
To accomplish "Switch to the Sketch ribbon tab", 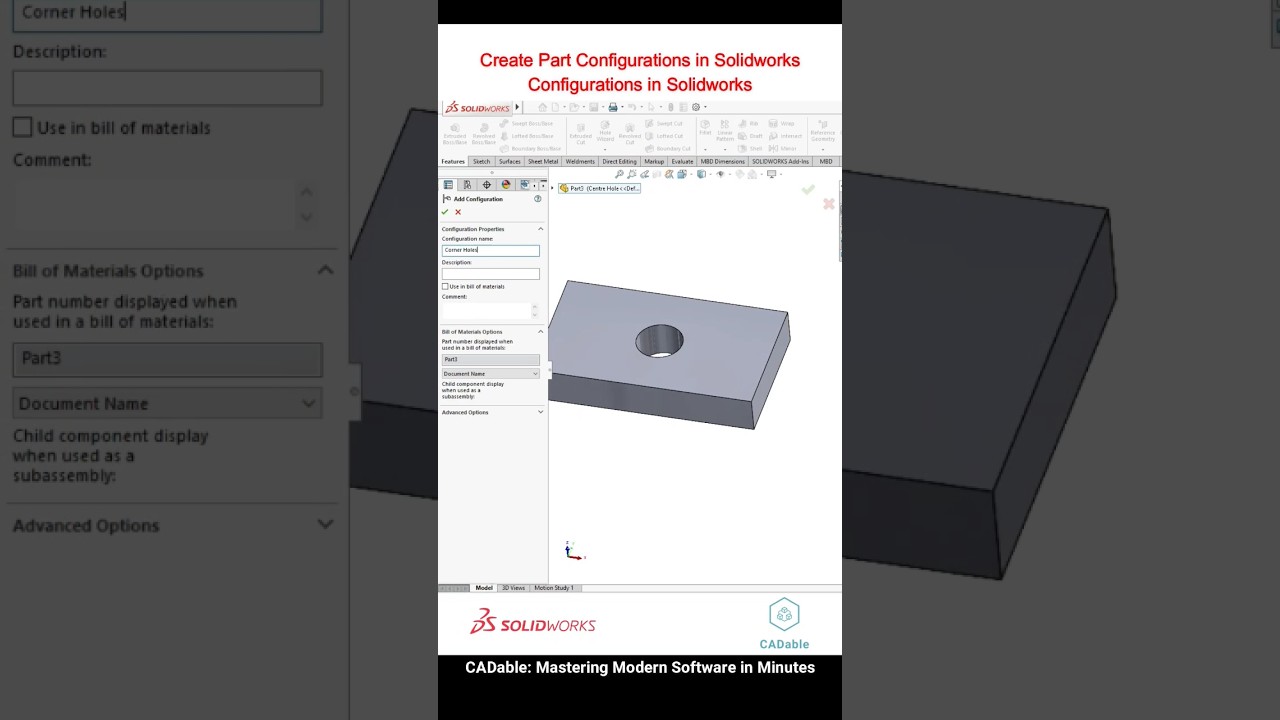I will pyautogui.click(x=482, y=161).
